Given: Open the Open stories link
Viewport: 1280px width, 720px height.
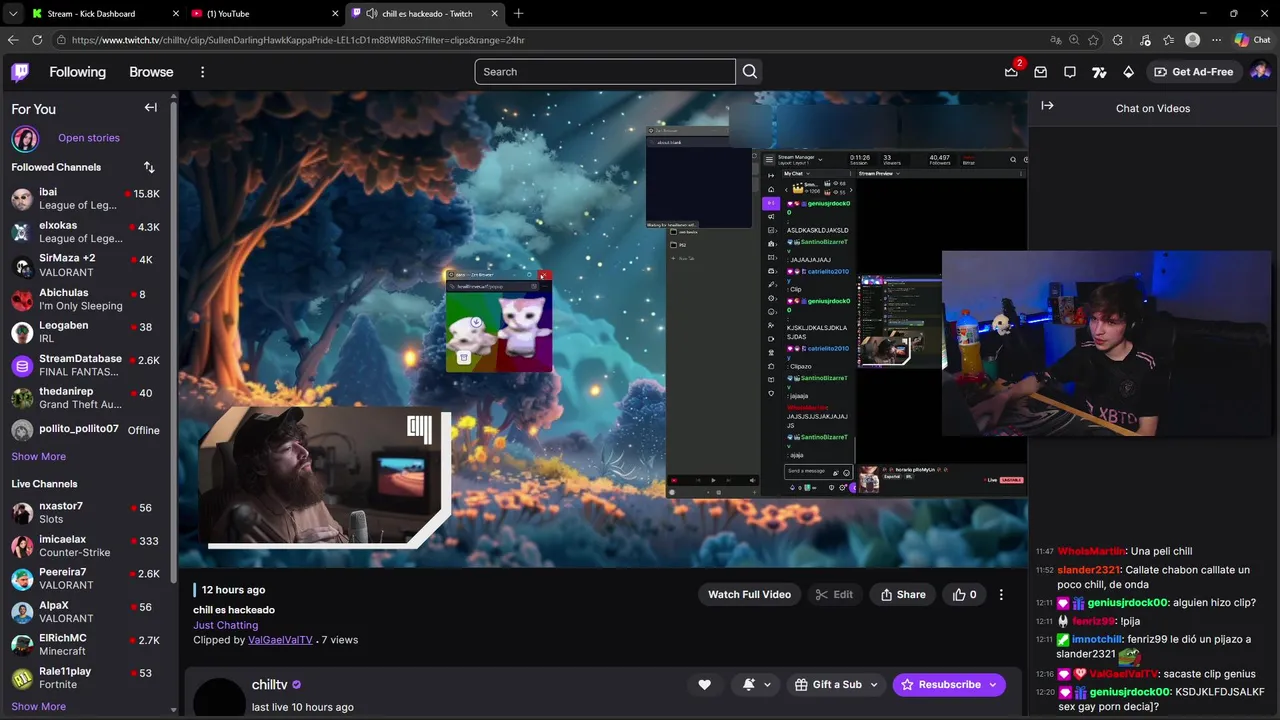Looking at the screenshot, I should [89, 138].
